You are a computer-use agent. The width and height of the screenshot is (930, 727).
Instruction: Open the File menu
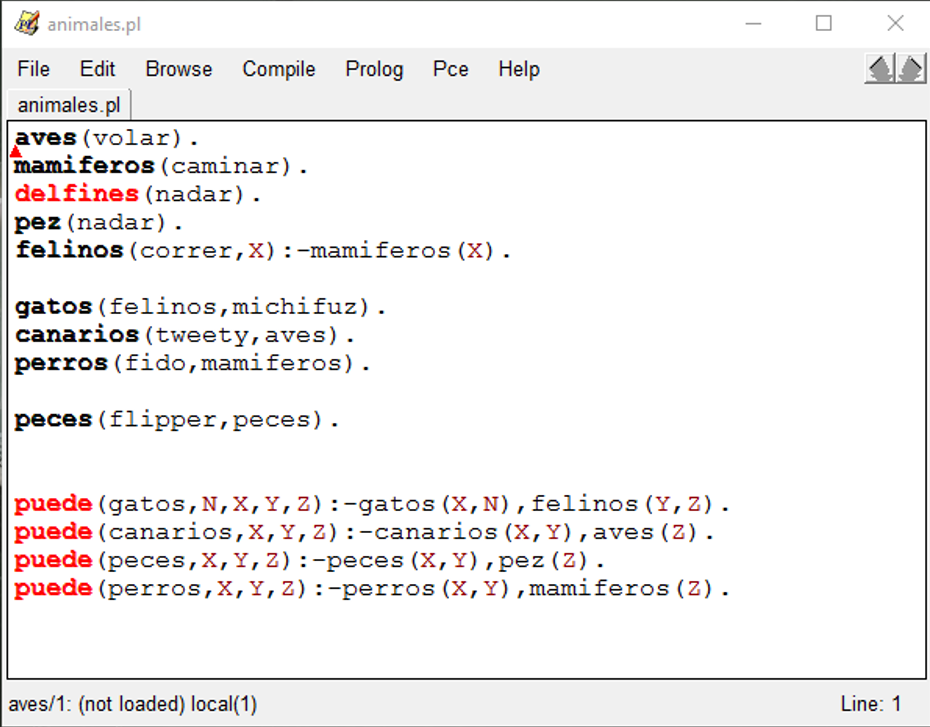[33, 69]
